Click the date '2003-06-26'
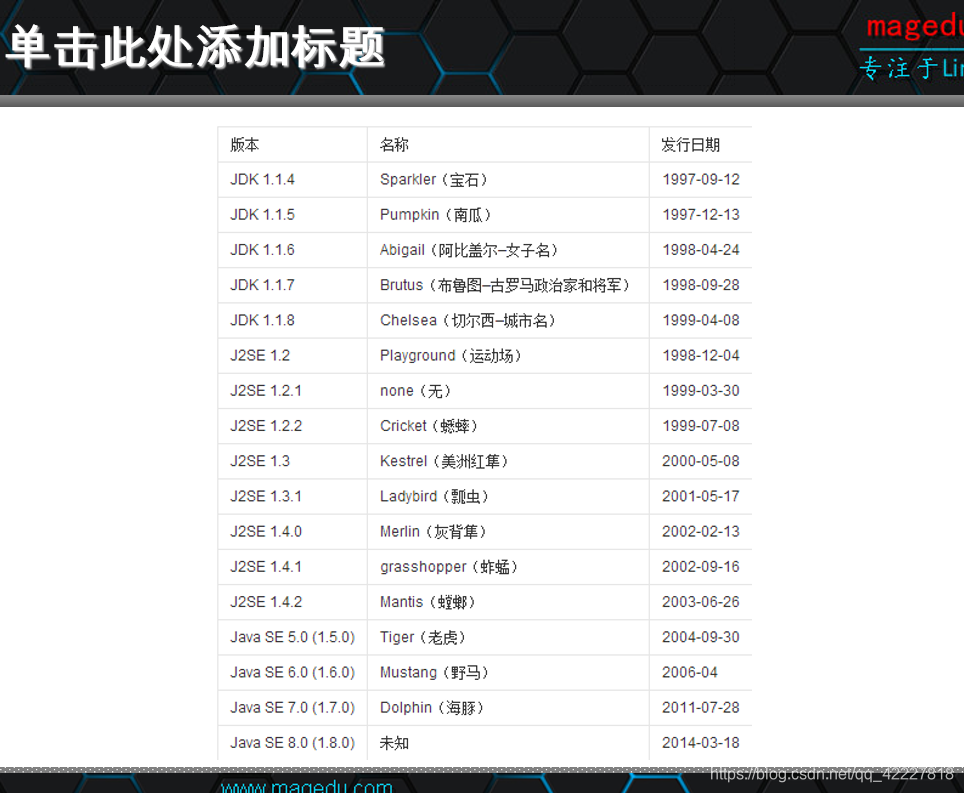Viewport: 964px width, 793px height. 701,602
